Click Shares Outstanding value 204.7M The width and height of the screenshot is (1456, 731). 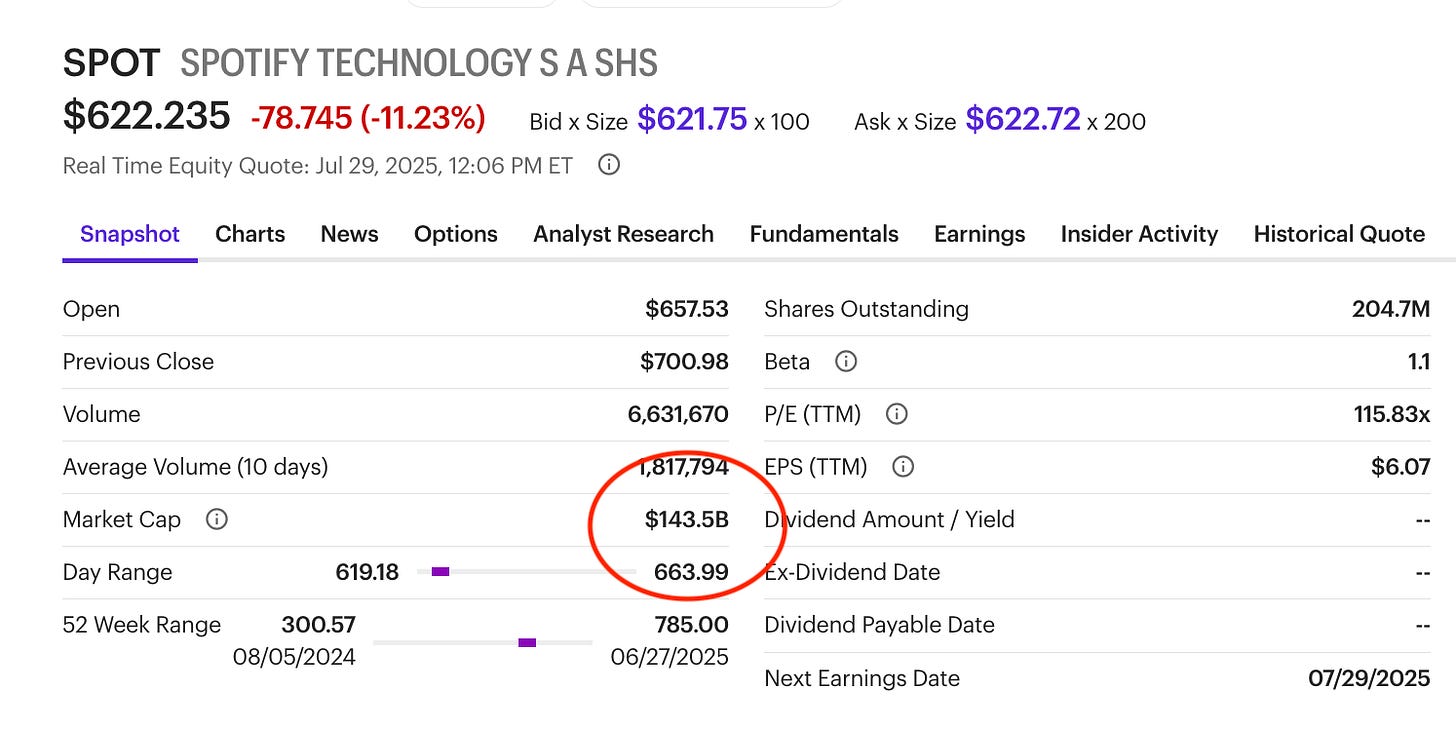point(1391,309)
